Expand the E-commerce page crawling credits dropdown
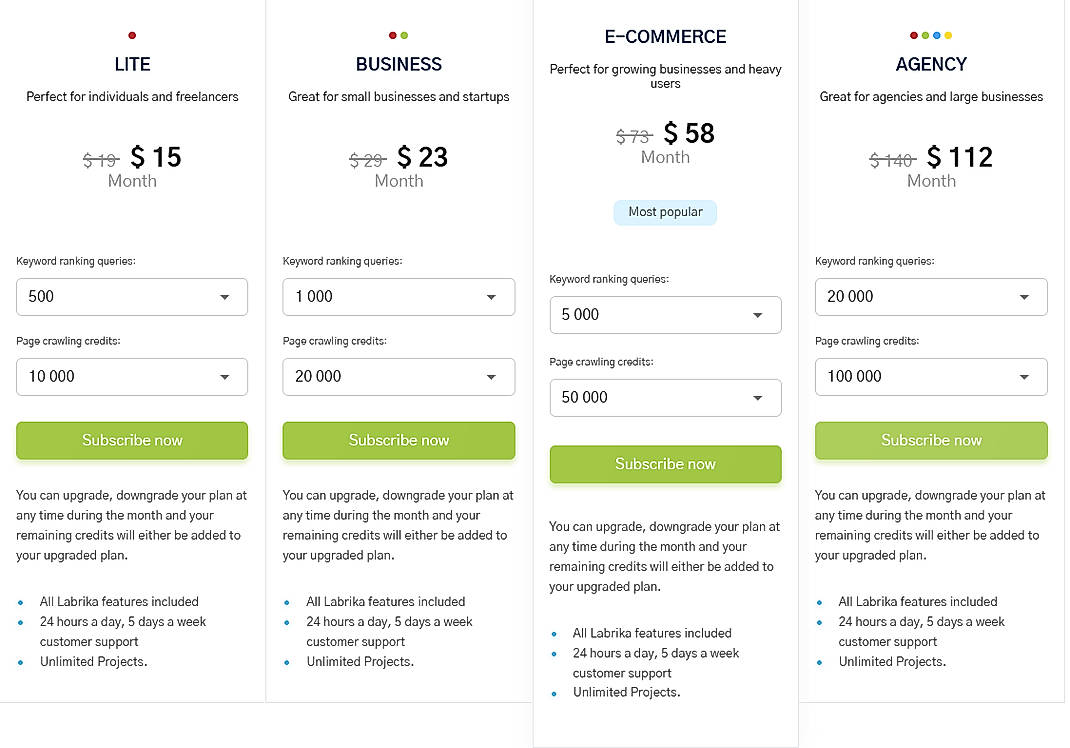The width and height of the screenshot is (1070, 748). (665, 397)
